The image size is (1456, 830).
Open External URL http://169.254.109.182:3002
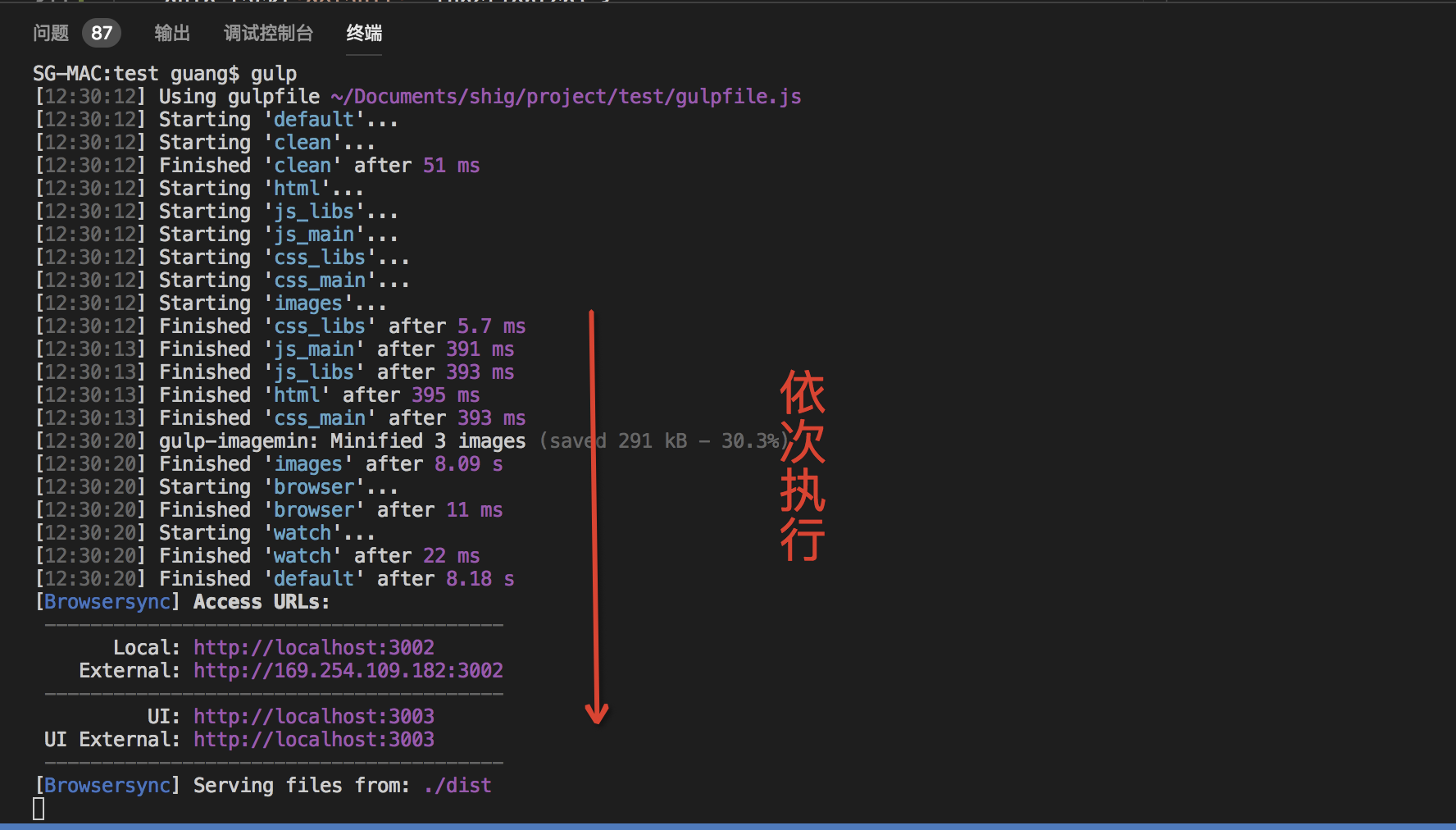click(x=348, y=671)
